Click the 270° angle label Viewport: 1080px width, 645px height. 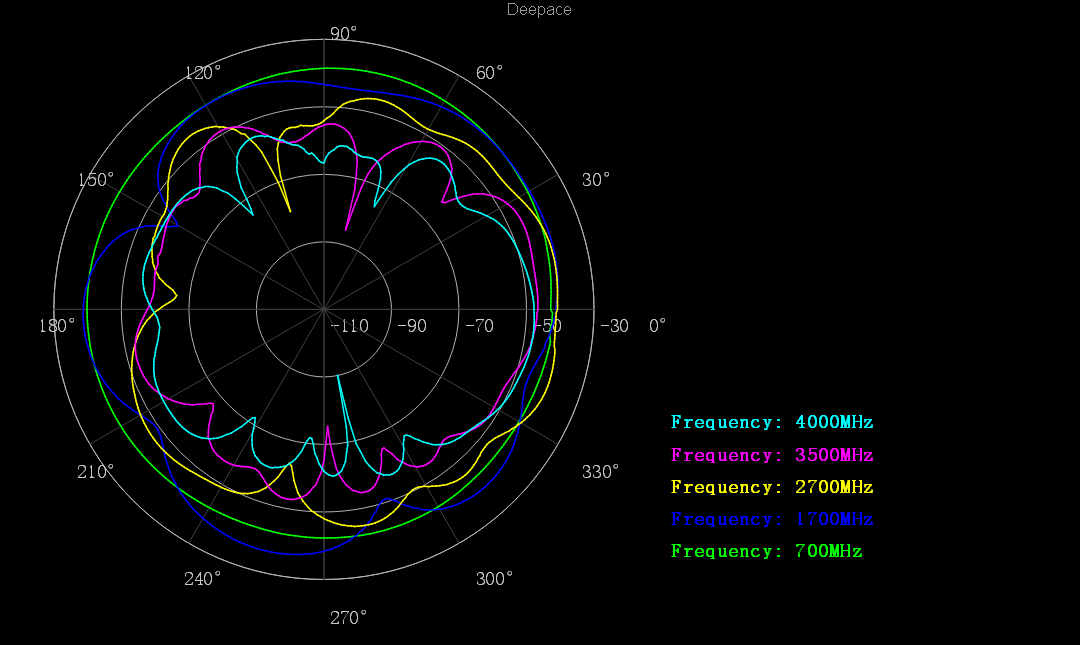click(x=348, y=618)
